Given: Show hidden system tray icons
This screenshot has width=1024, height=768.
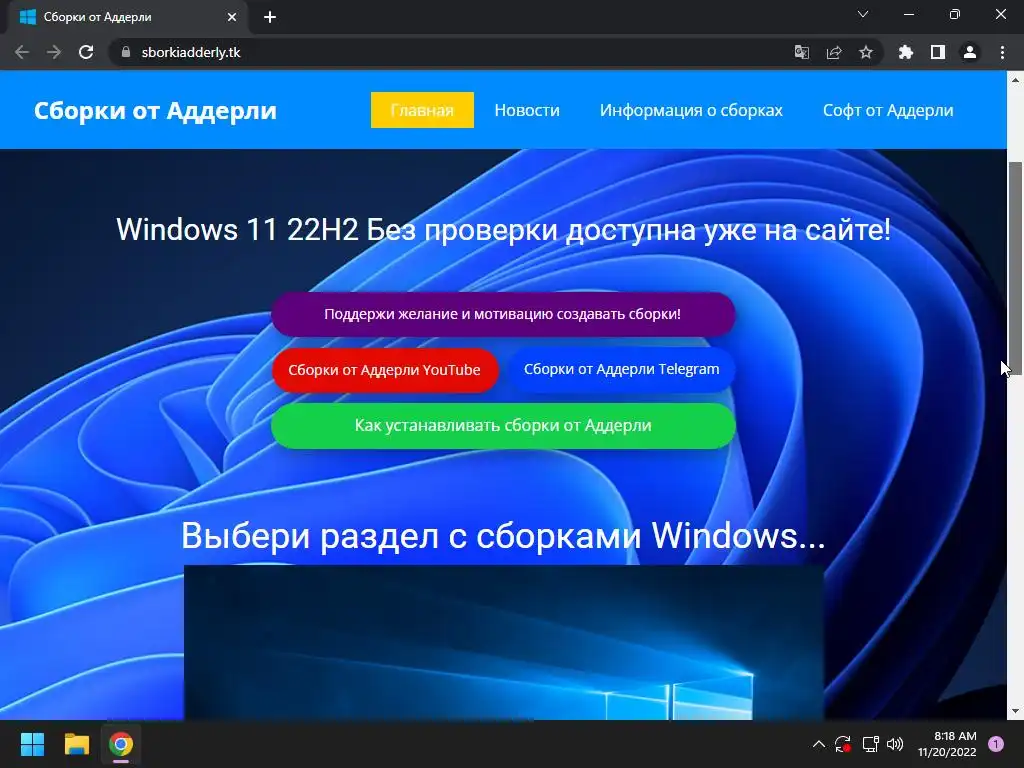Looking at the screenshot, I should [818, 744].
